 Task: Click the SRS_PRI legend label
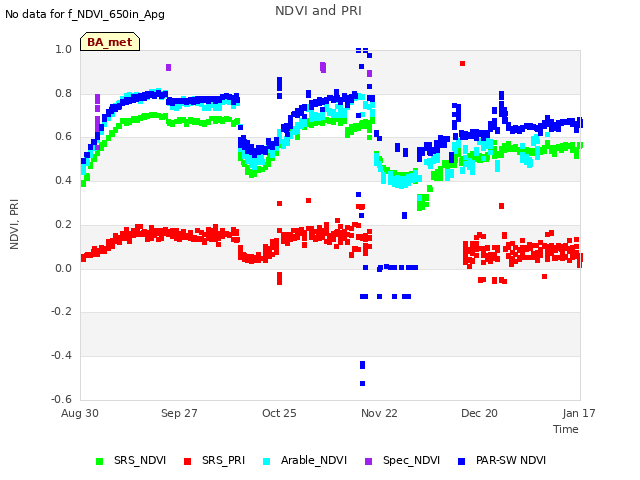pos(223,460)
